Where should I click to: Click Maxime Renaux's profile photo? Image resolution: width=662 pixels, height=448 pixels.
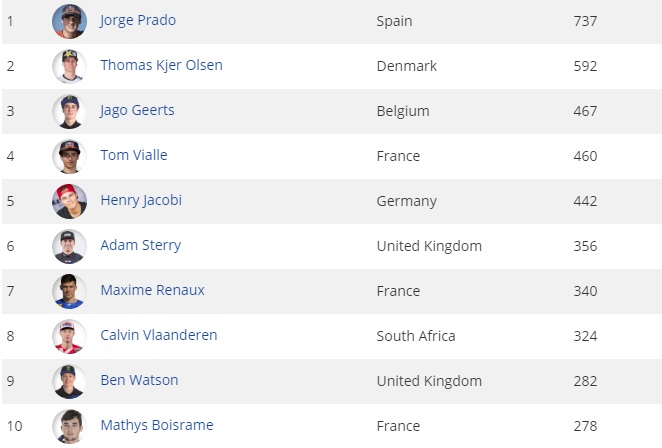[69, 291]
